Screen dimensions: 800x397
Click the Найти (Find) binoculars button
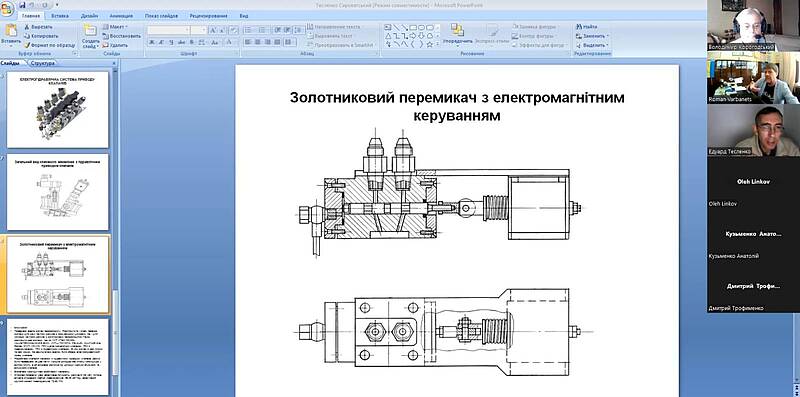586,27
